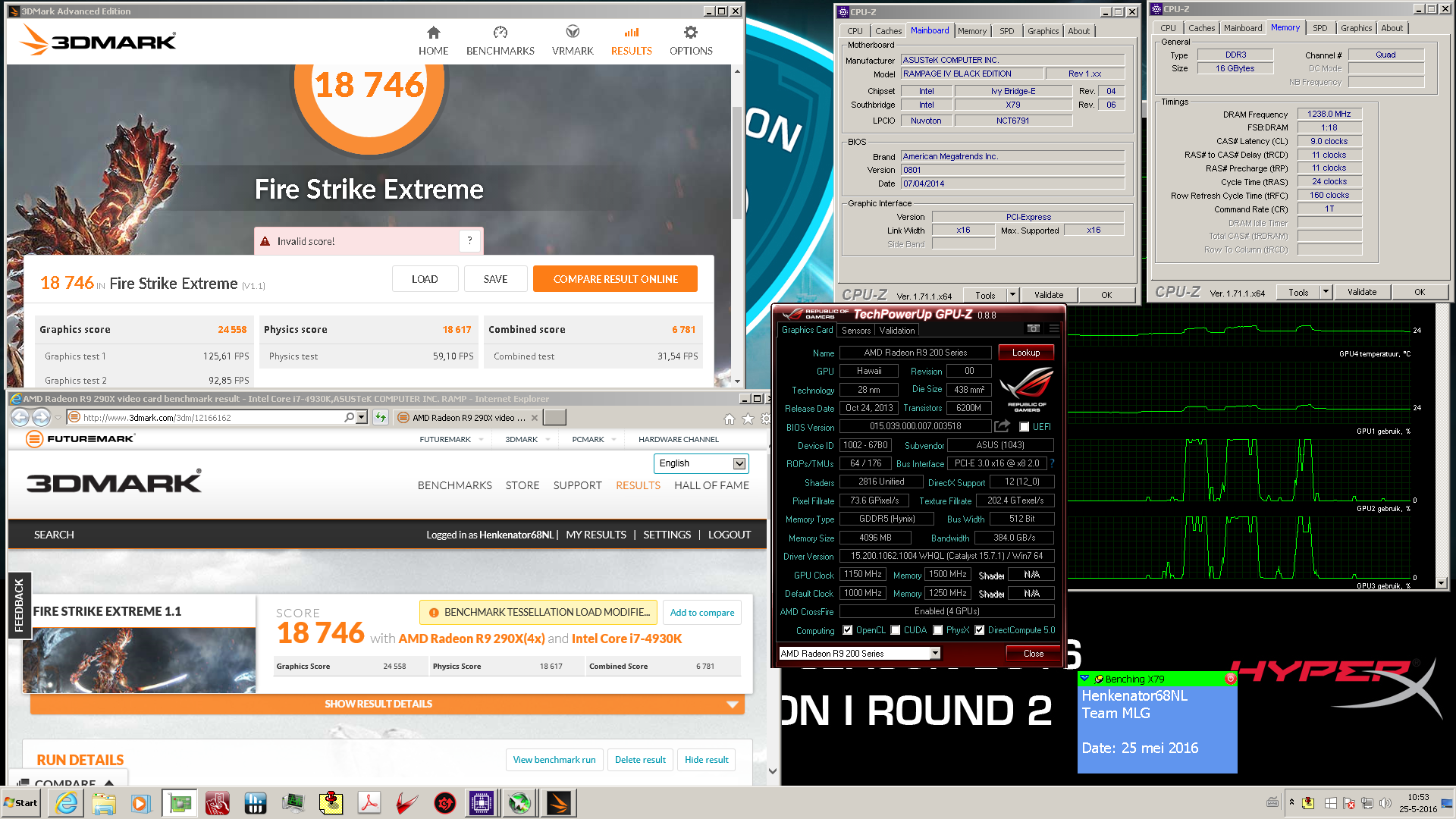The width and height of the screenshot is (1456, 819).
Task: Click Bus Interface question mark in GPU-Z
Action: pyautogui.click(x=1052, y=463)
